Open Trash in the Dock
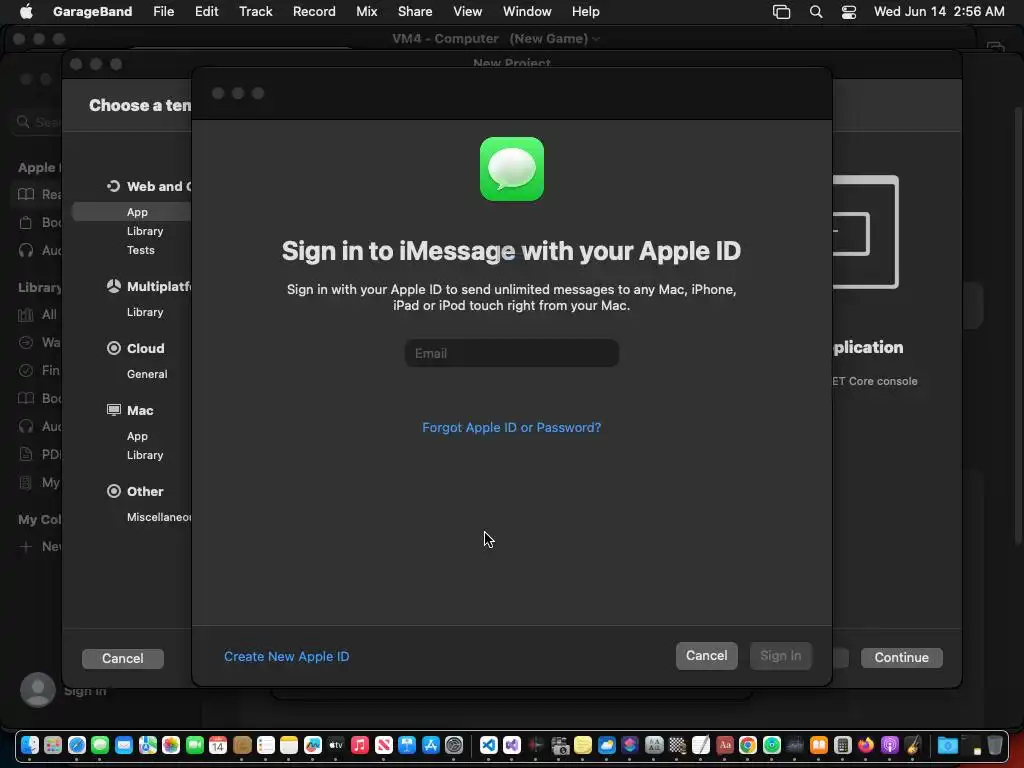This screenshot has height=768, width=1024. 994,745
